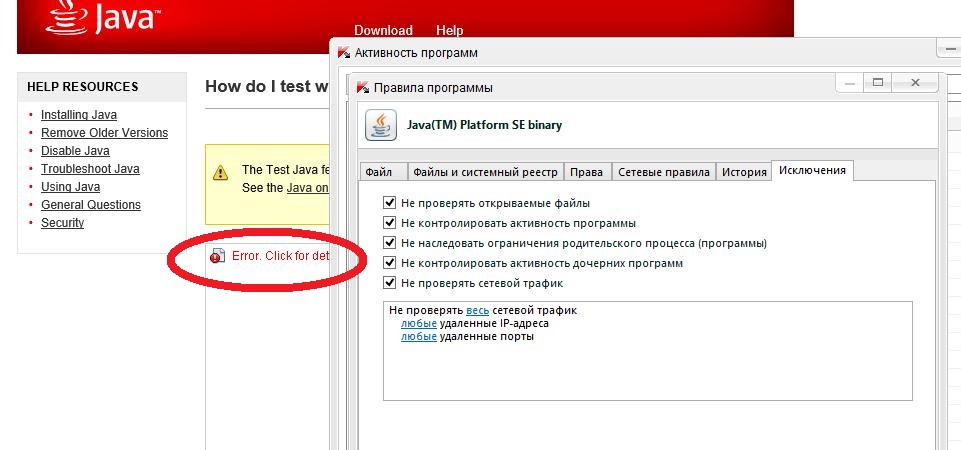Open Remove Older Versions link
The image size is (961, 450).
[x=104, y=132]
